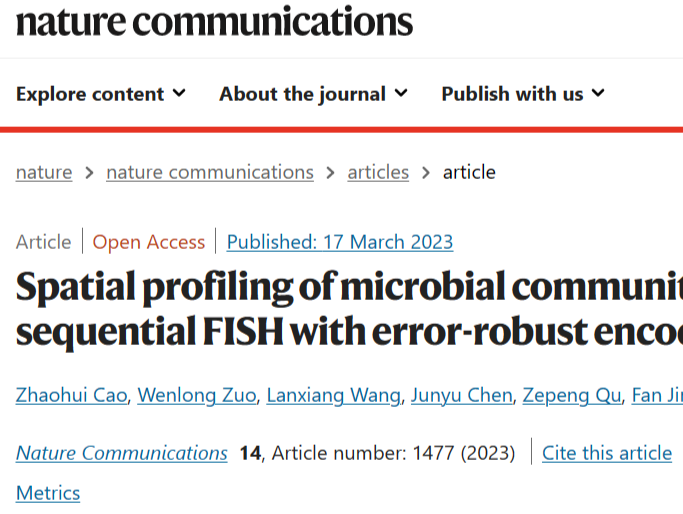This screenshot has height=514, width=683.
Task: Go to the nature breadcrumb link
Action: tap(44, 172)
